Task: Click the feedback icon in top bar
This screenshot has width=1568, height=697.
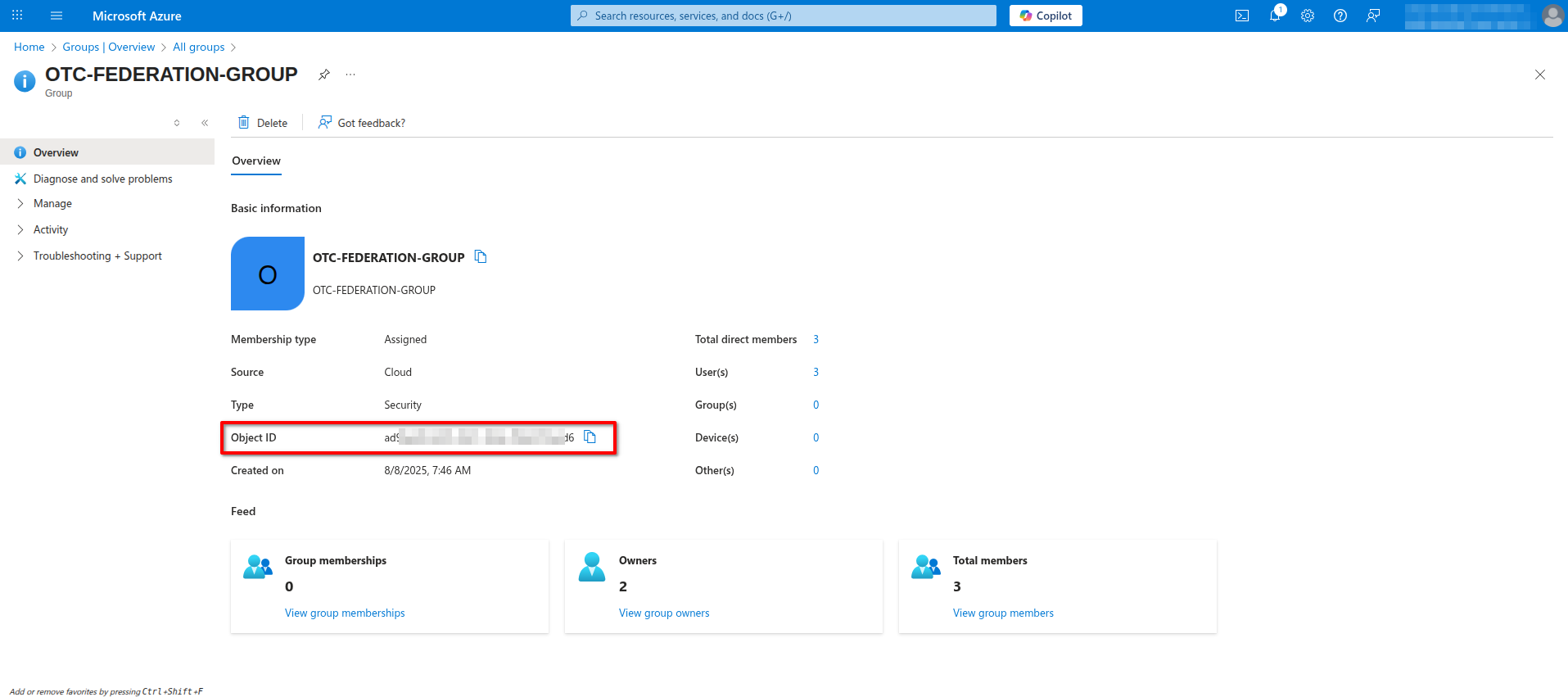Action: [x=1373, y=16]
